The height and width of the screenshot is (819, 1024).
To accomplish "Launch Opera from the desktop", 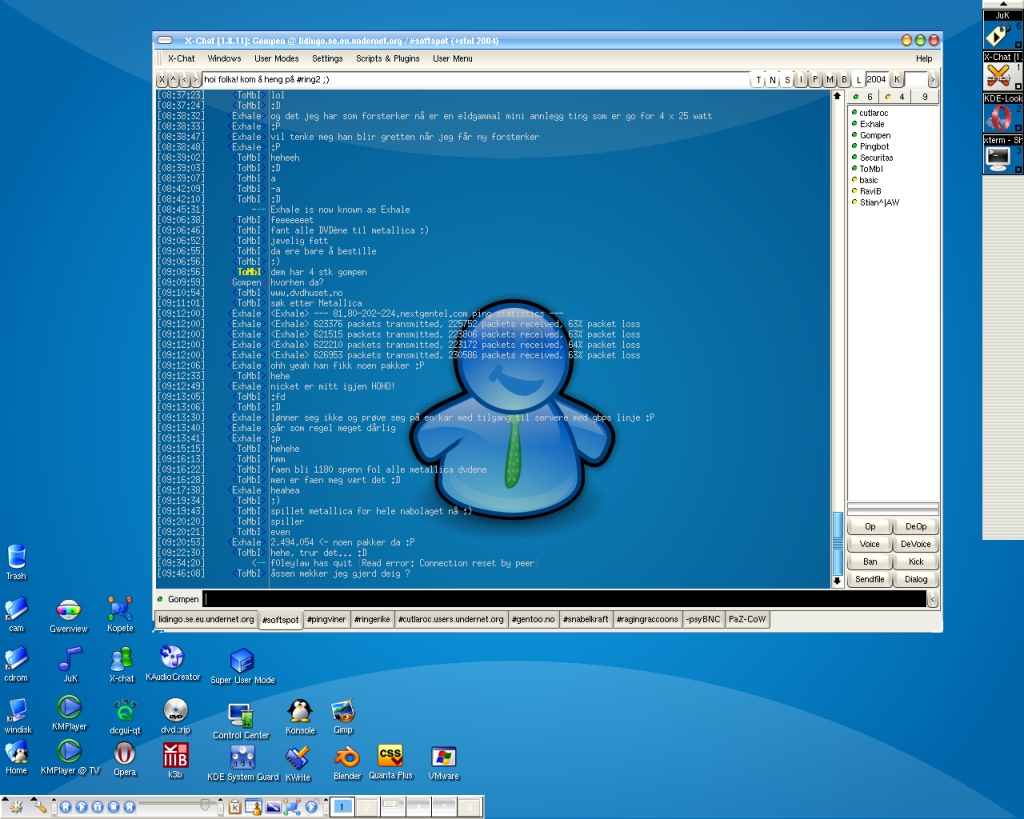I will [124, 759].
